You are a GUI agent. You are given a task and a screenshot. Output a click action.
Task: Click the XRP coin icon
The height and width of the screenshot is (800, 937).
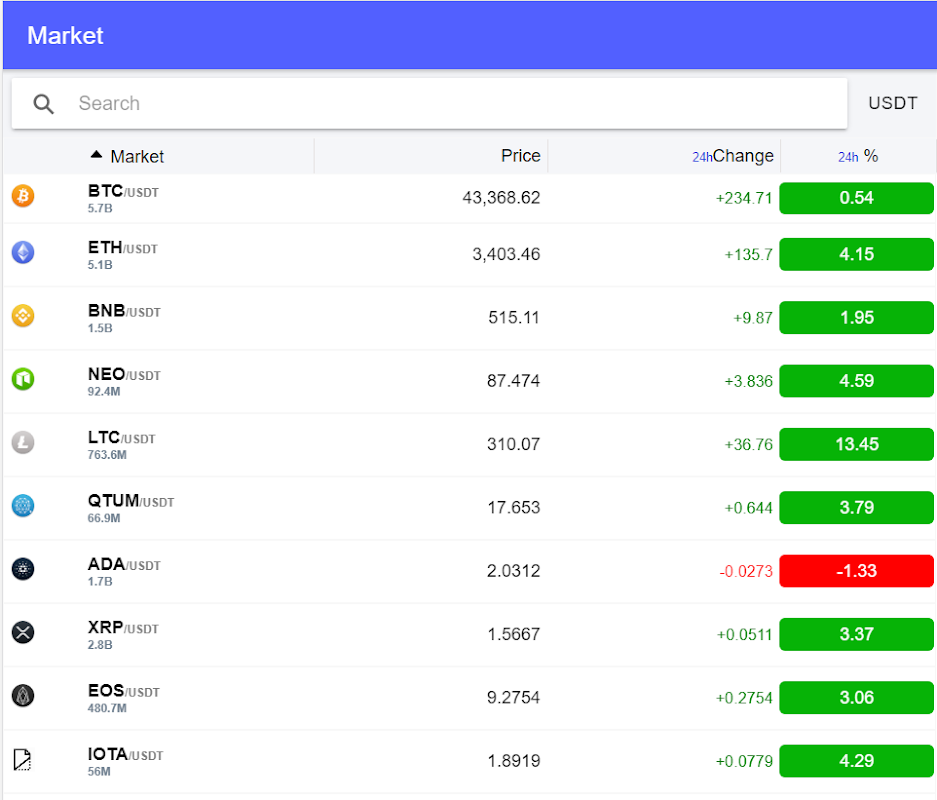(x=23, y=632)
